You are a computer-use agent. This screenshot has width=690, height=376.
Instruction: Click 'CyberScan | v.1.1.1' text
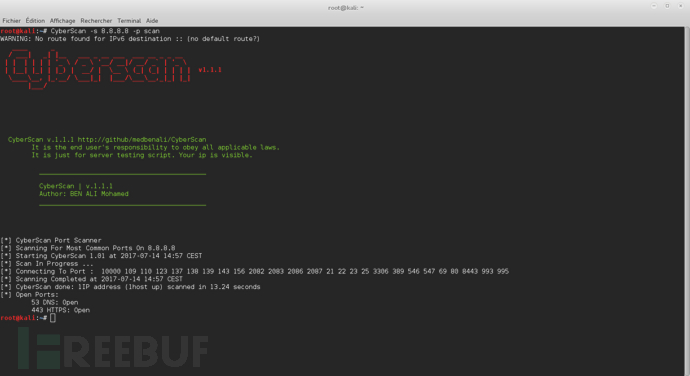coord(76,186)
